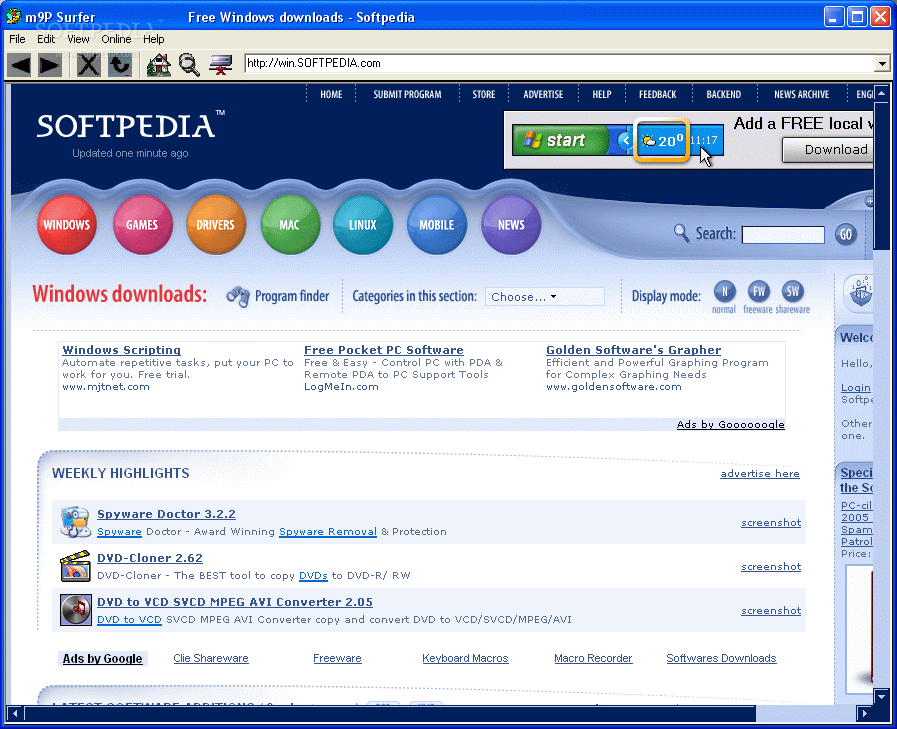Open the Categories 'Choose...' dropdown
Image resolution: width=897 pixels, height=729 pixels.
(545, 297)
